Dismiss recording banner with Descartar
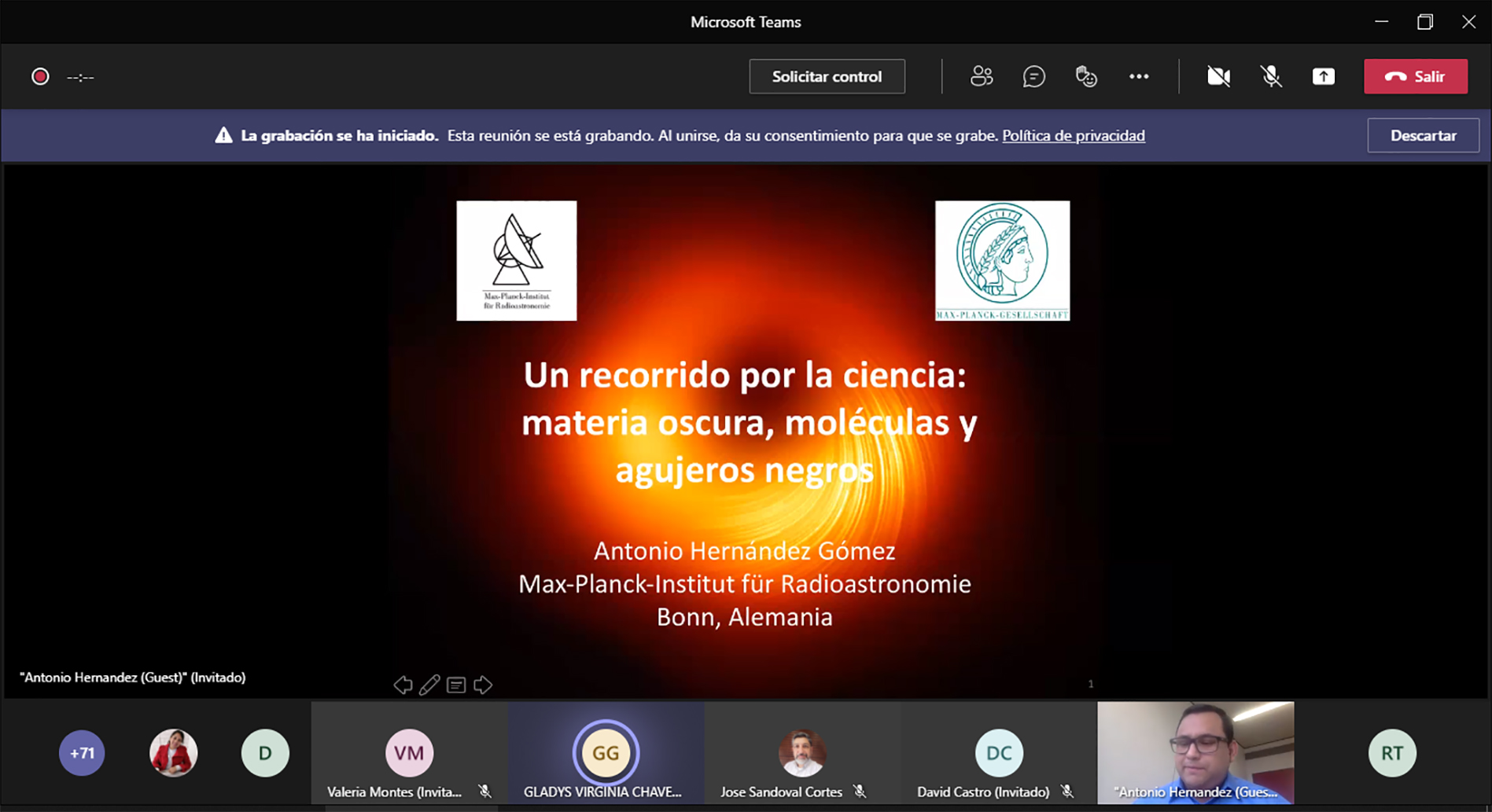Image resolution: width=1492 pixels, height=812 pixels. (x=1423, y=135)
